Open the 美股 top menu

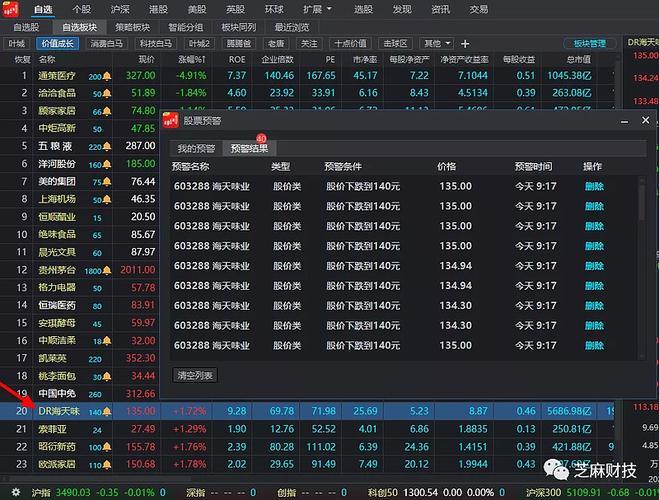(197, 9)
